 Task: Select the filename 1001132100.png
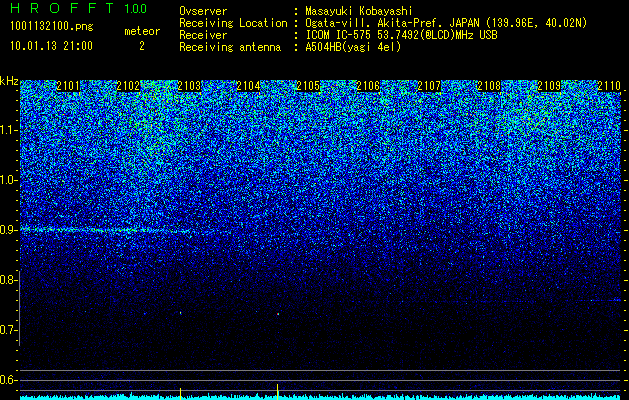(x=52, y=27)
